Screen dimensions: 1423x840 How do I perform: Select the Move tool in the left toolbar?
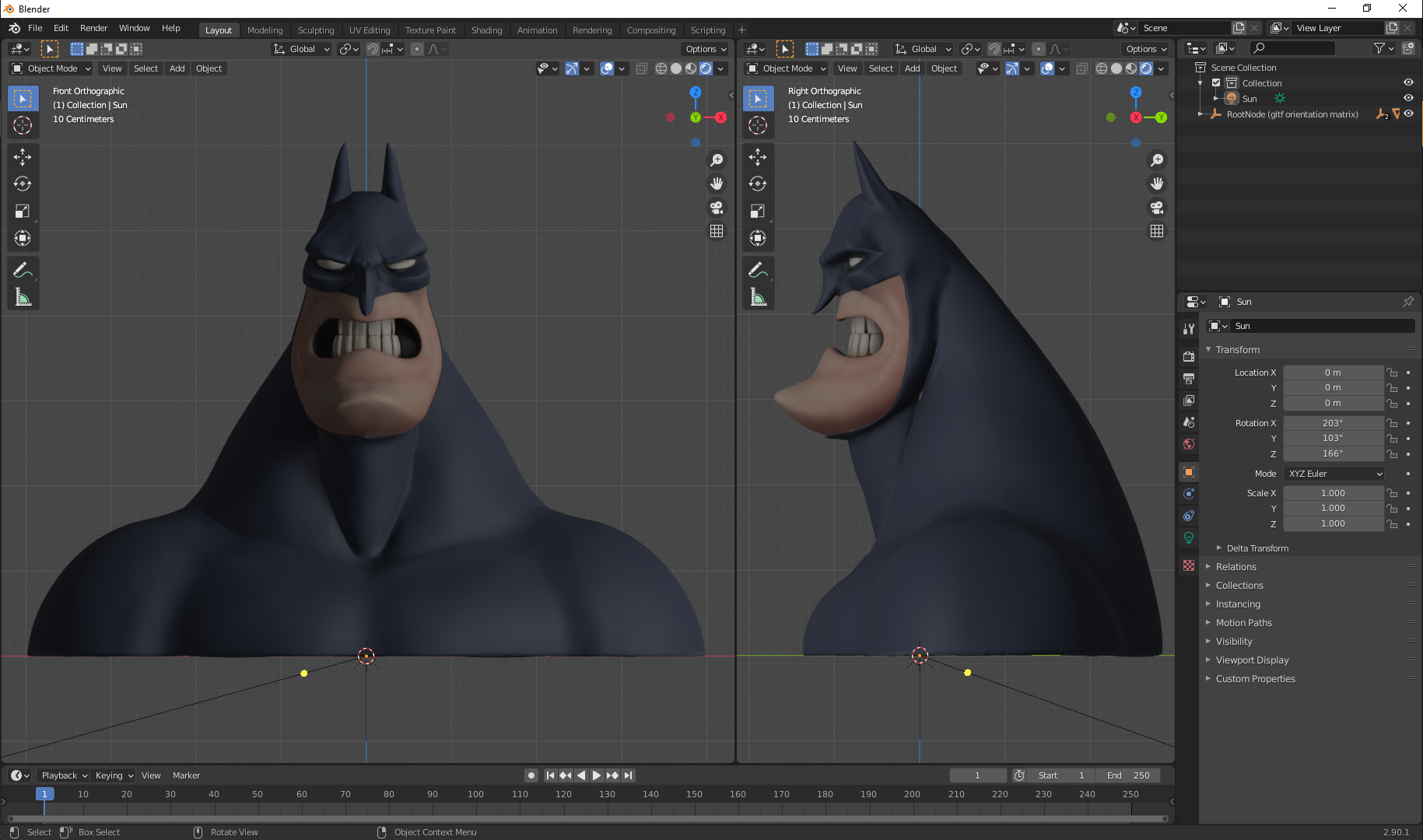pos(23,157)
